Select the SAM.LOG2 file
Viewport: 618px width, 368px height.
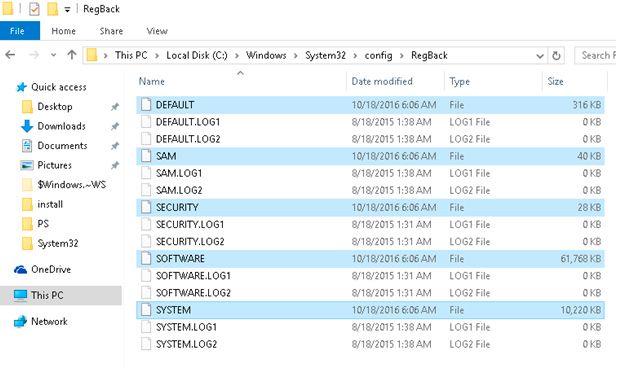[370, 190]
